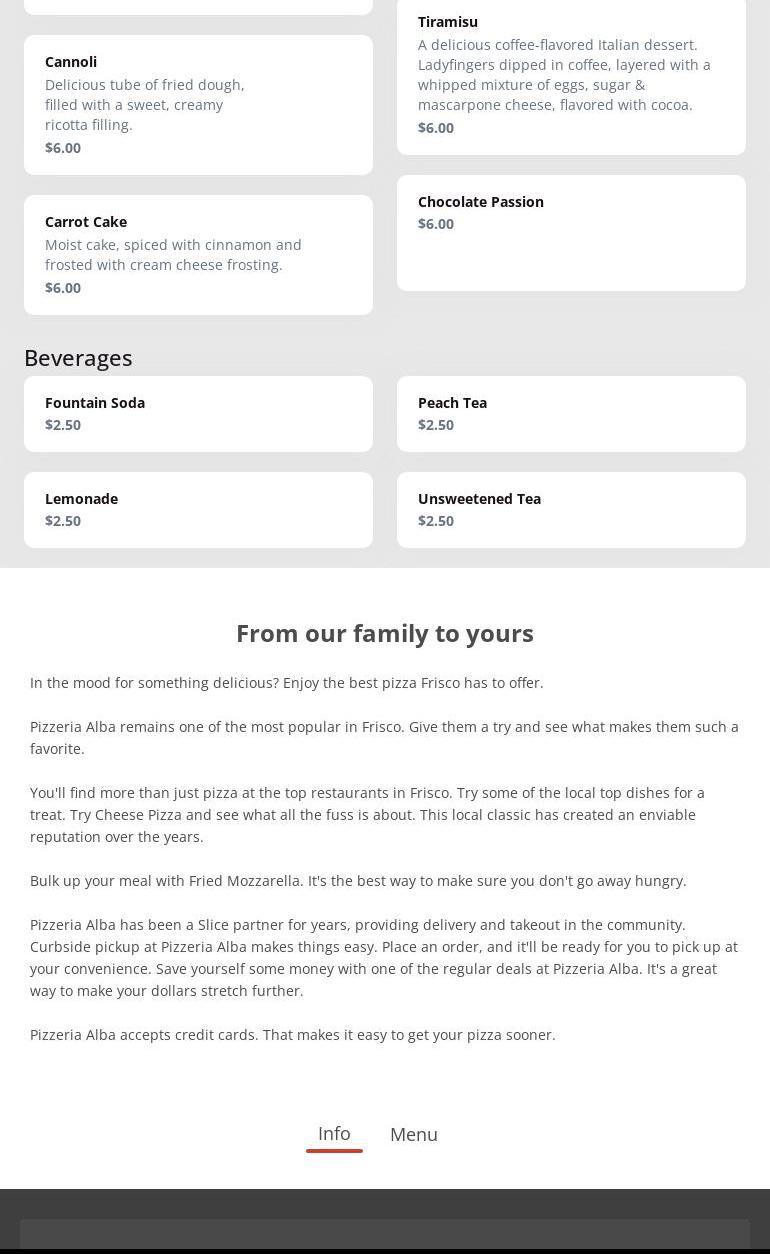
Task: Switch to the Info tab
Action: pos(334,1134)
